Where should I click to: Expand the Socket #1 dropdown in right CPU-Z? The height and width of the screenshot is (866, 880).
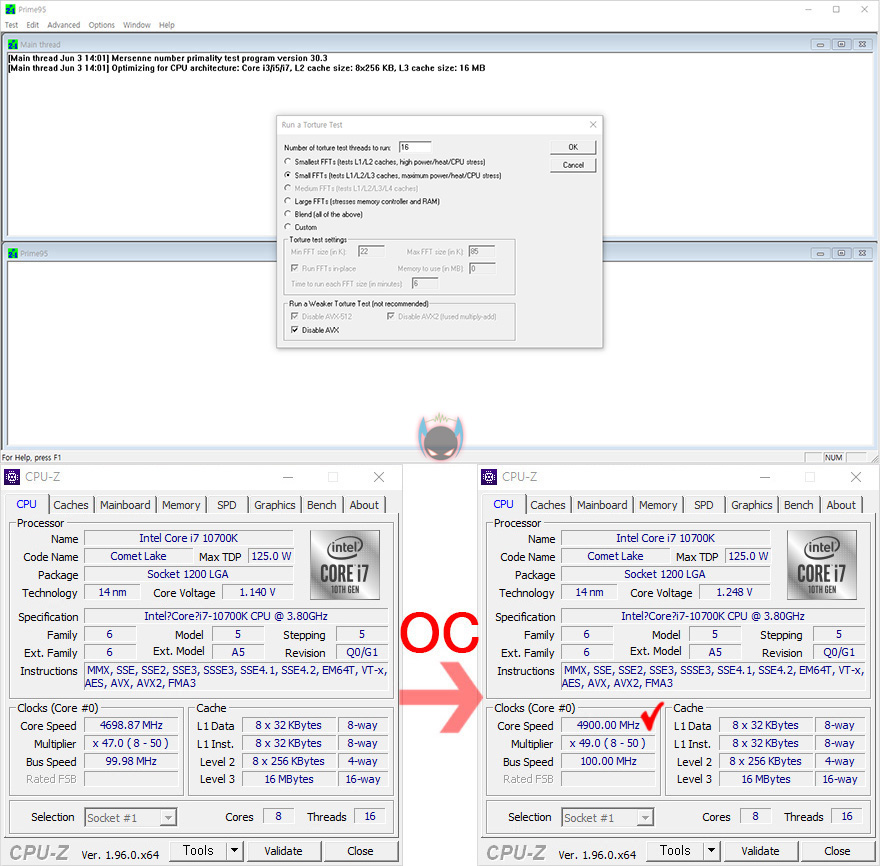click(x=645, y=818)
